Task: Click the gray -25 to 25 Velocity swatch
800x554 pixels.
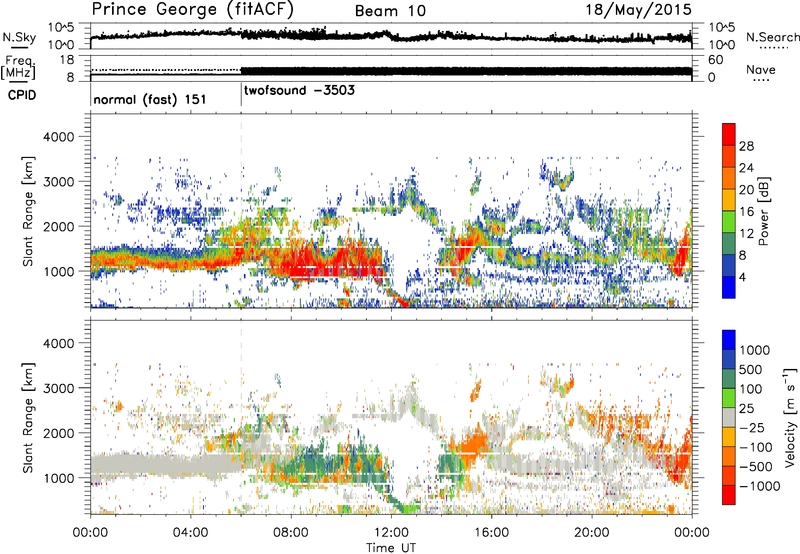Action: (x=729, y=417)
